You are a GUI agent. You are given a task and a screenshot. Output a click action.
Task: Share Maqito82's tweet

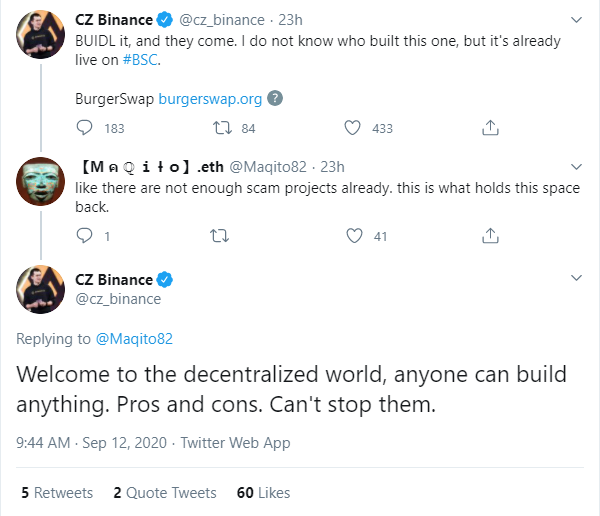490,236
